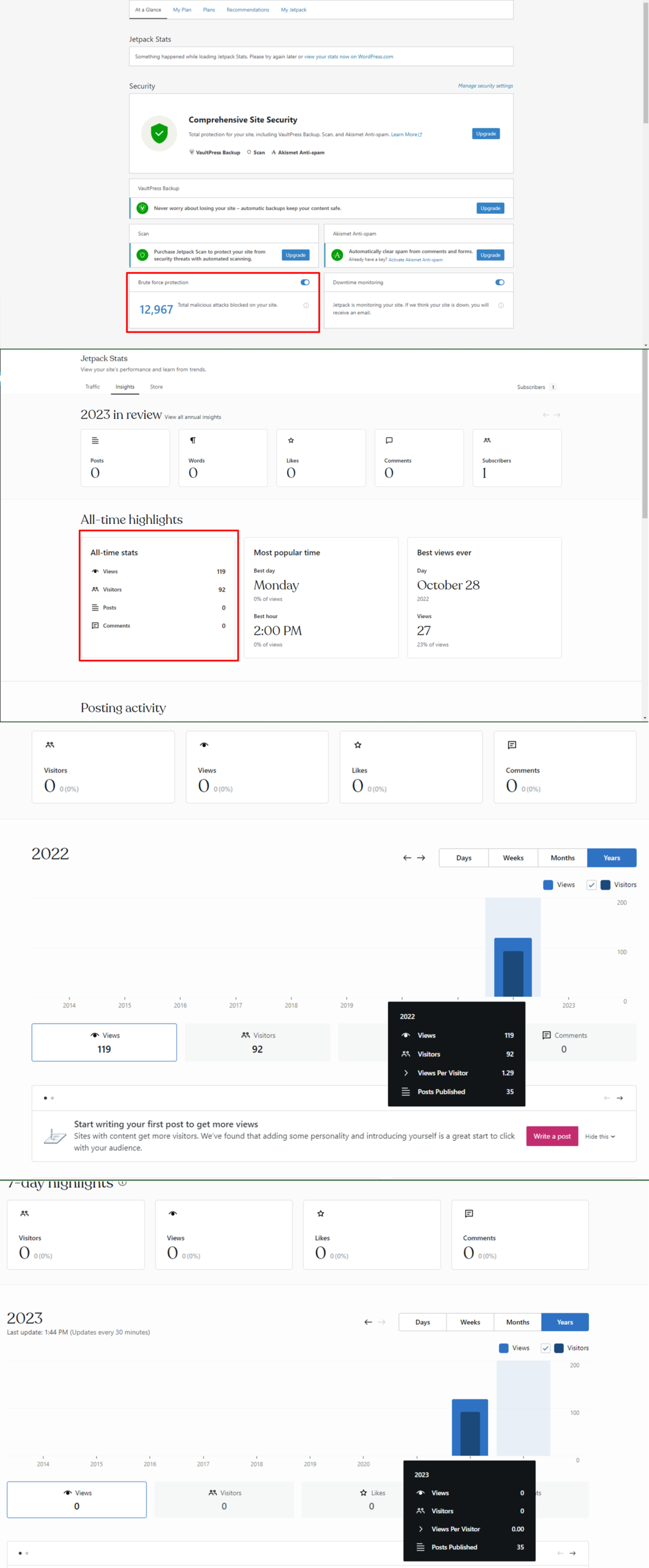Click the Views eye icon in All-time stats

click(x=95, y=571)
